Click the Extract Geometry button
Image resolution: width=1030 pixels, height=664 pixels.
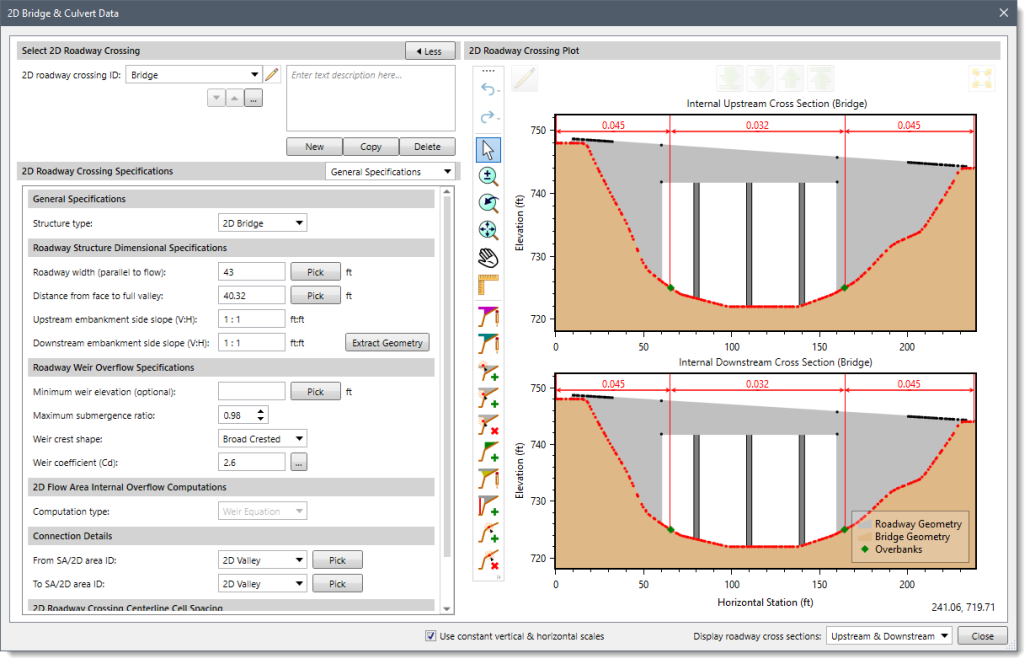[x=387, y=342]
